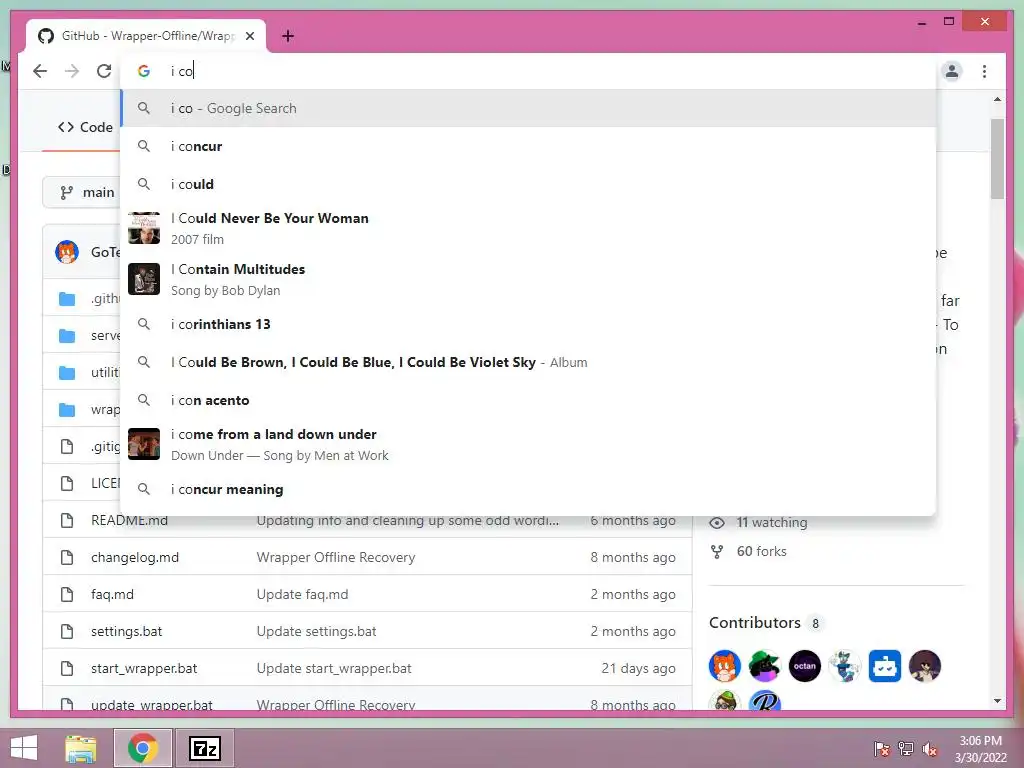Choose the 'i concur meaning' suggestion

(528, 489)
